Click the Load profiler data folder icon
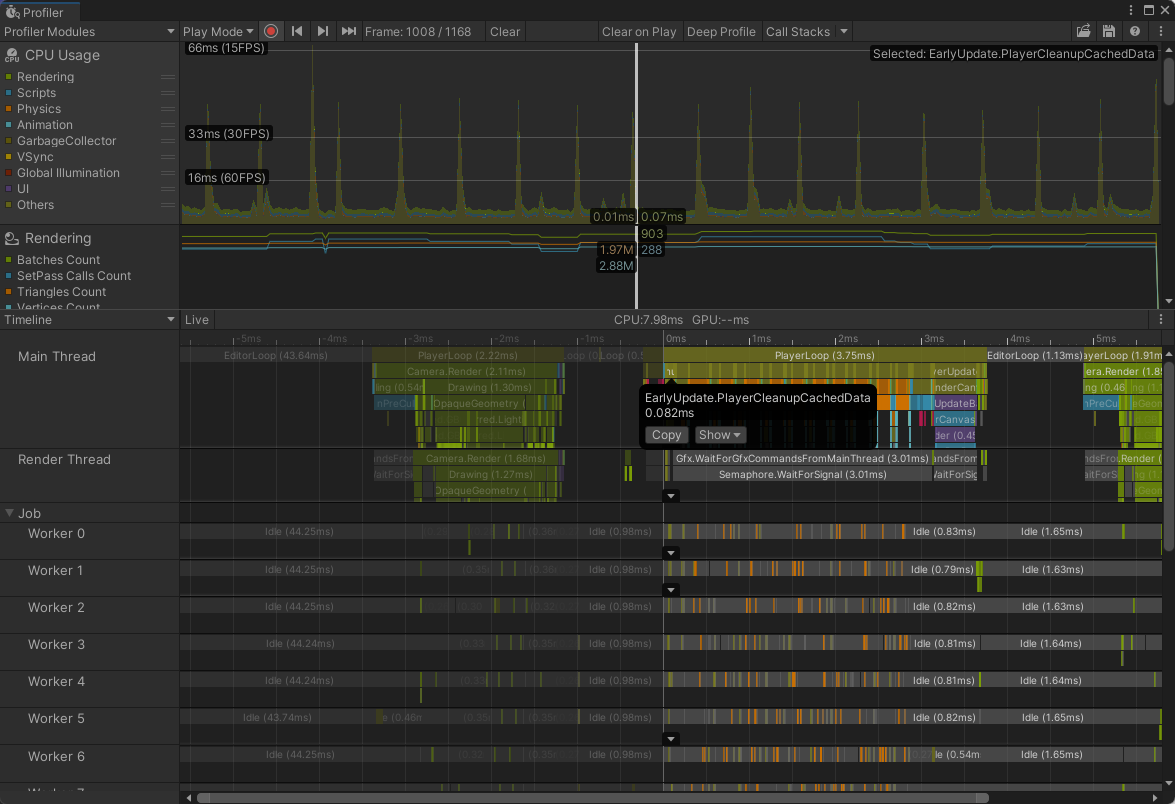 click(1083, 32)
